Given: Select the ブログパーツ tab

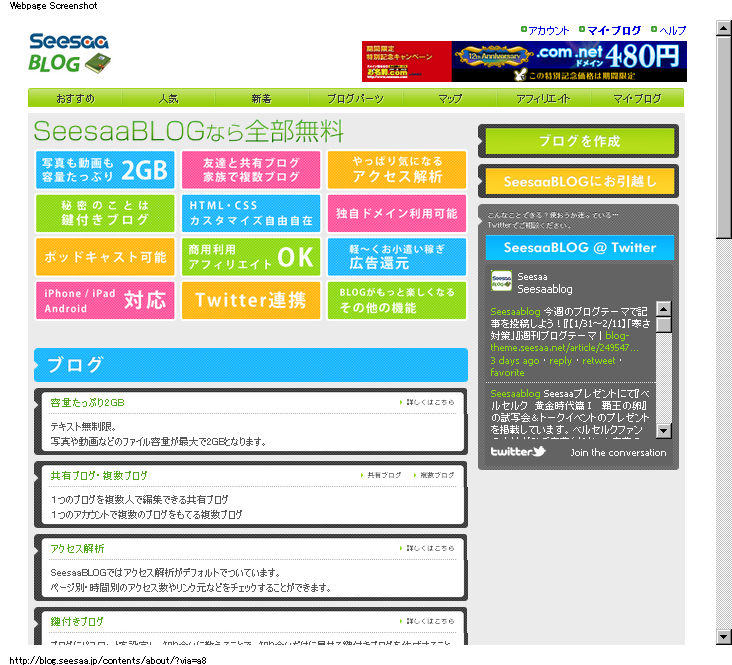Looking at the screenshot, I should click(355, 99).
